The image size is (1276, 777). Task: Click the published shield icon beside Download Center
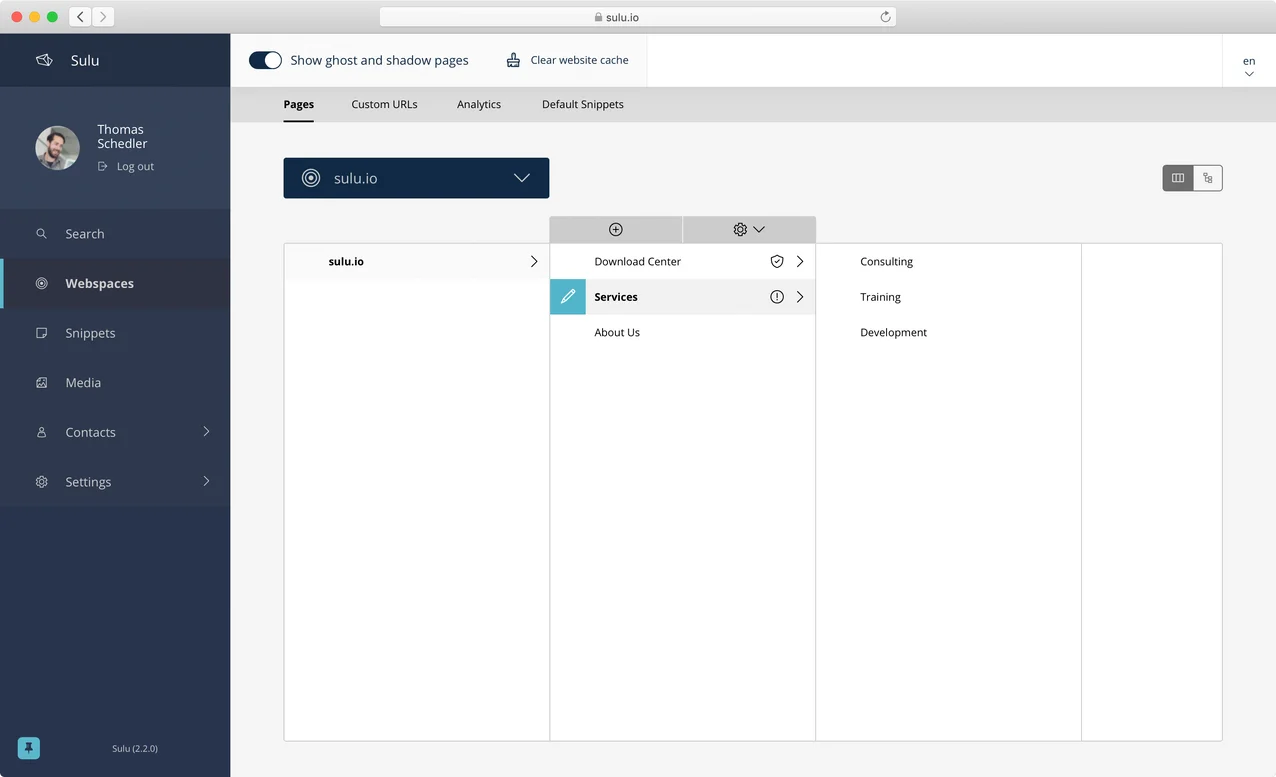(777, 261)
